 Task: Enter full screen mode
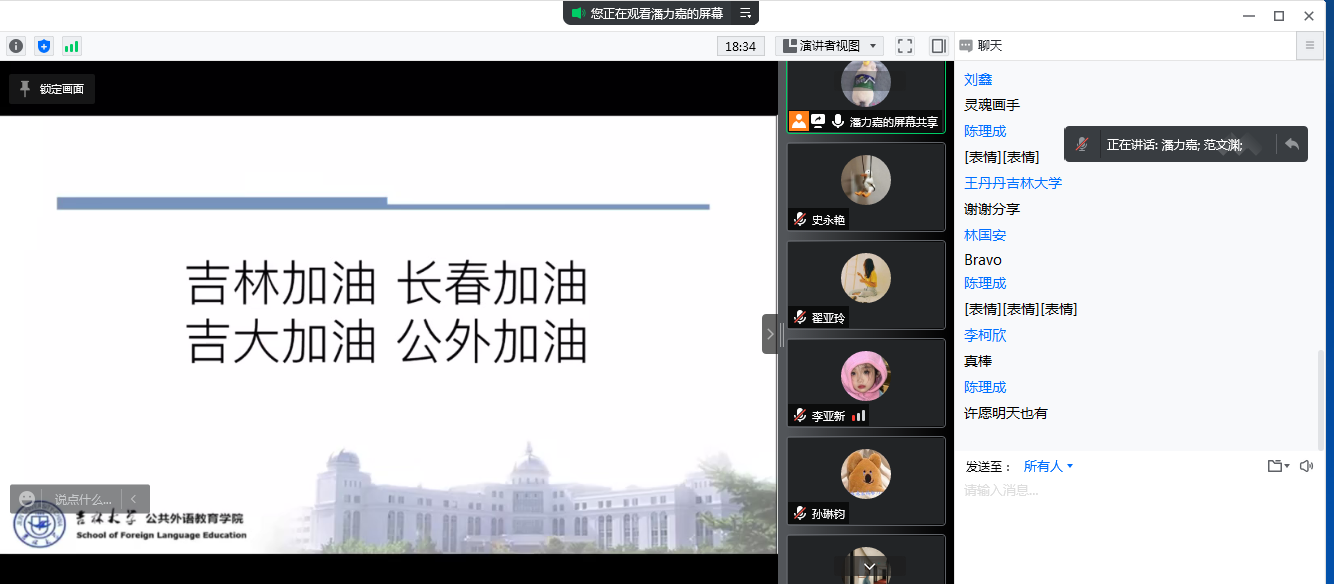(x=905, y=46)
